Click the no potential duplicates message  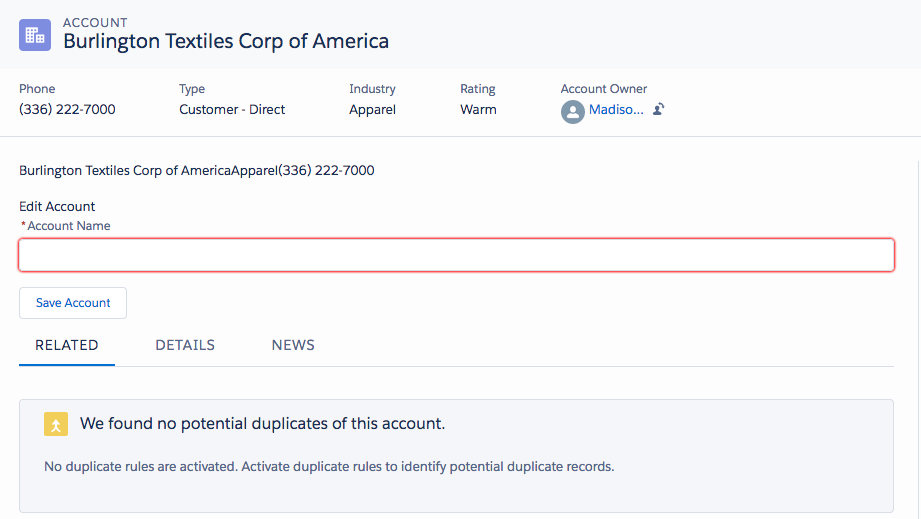coord(262,424)
